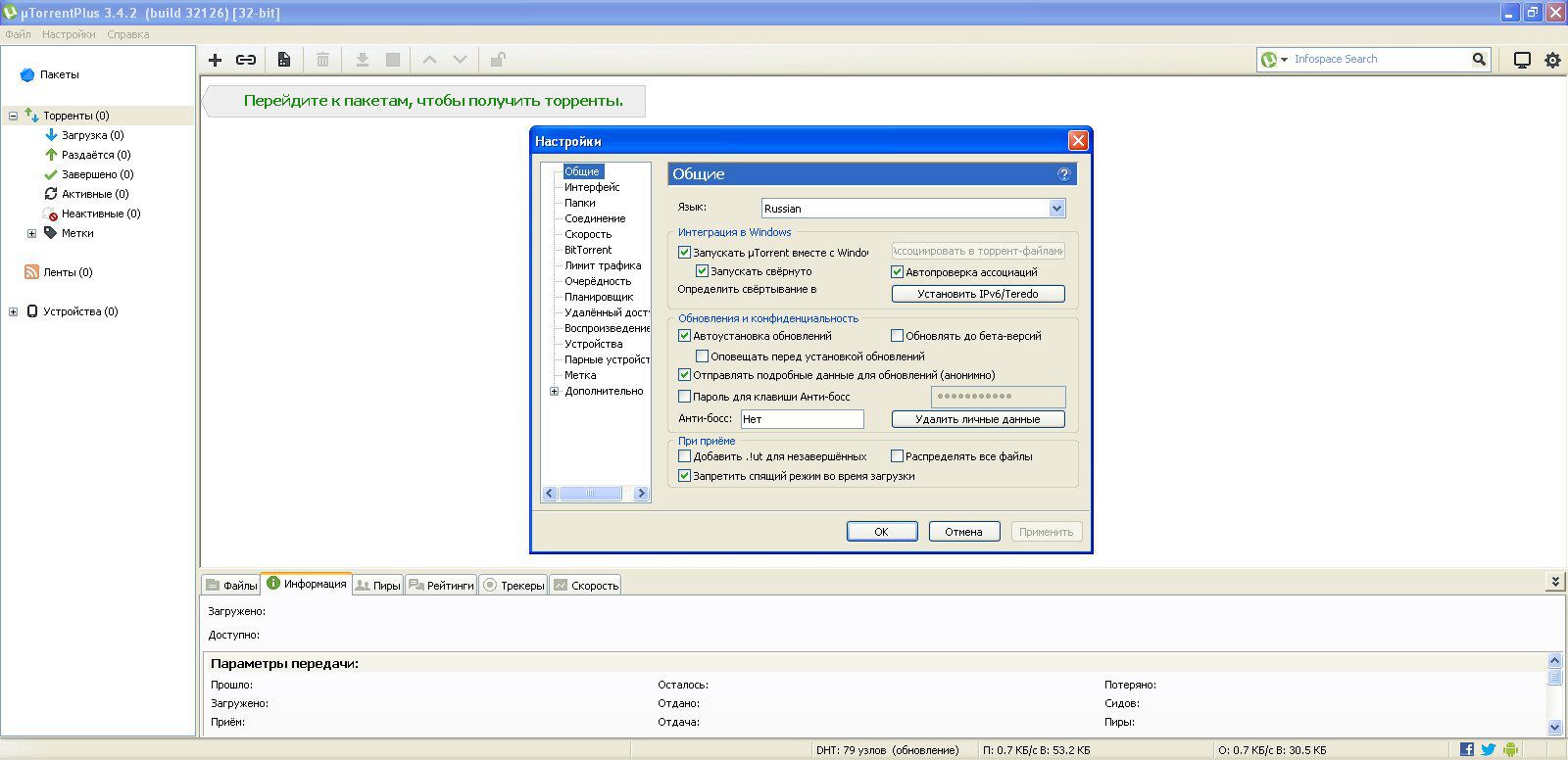This screenshot has height=760, width=1568.
Task: Toggle Запускать свёрнуто checkbox
Action: click(x=702, y=271)
